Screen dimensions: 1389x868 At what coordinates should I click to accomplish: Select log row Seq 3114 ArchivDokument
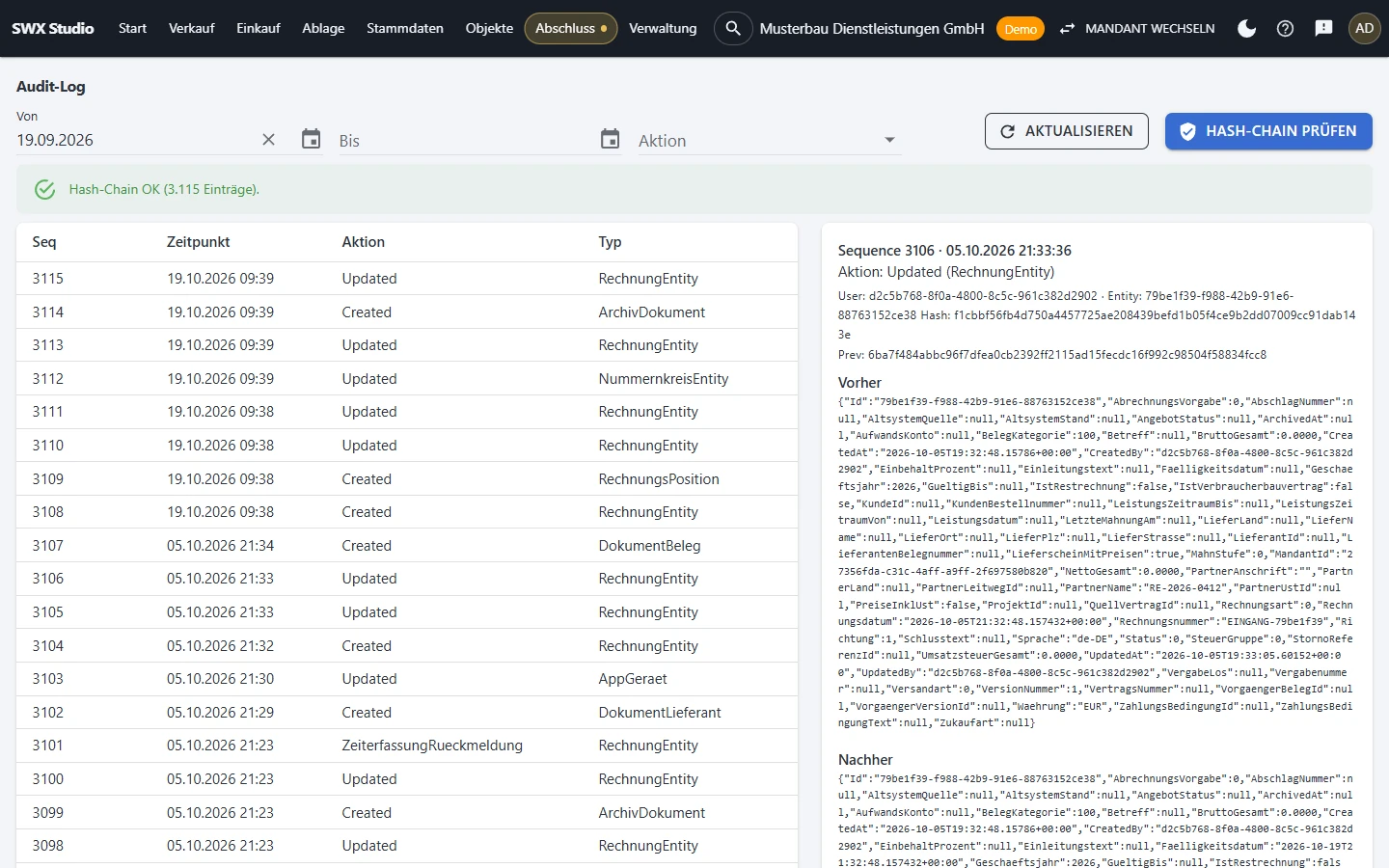click(x=407, y=312)
